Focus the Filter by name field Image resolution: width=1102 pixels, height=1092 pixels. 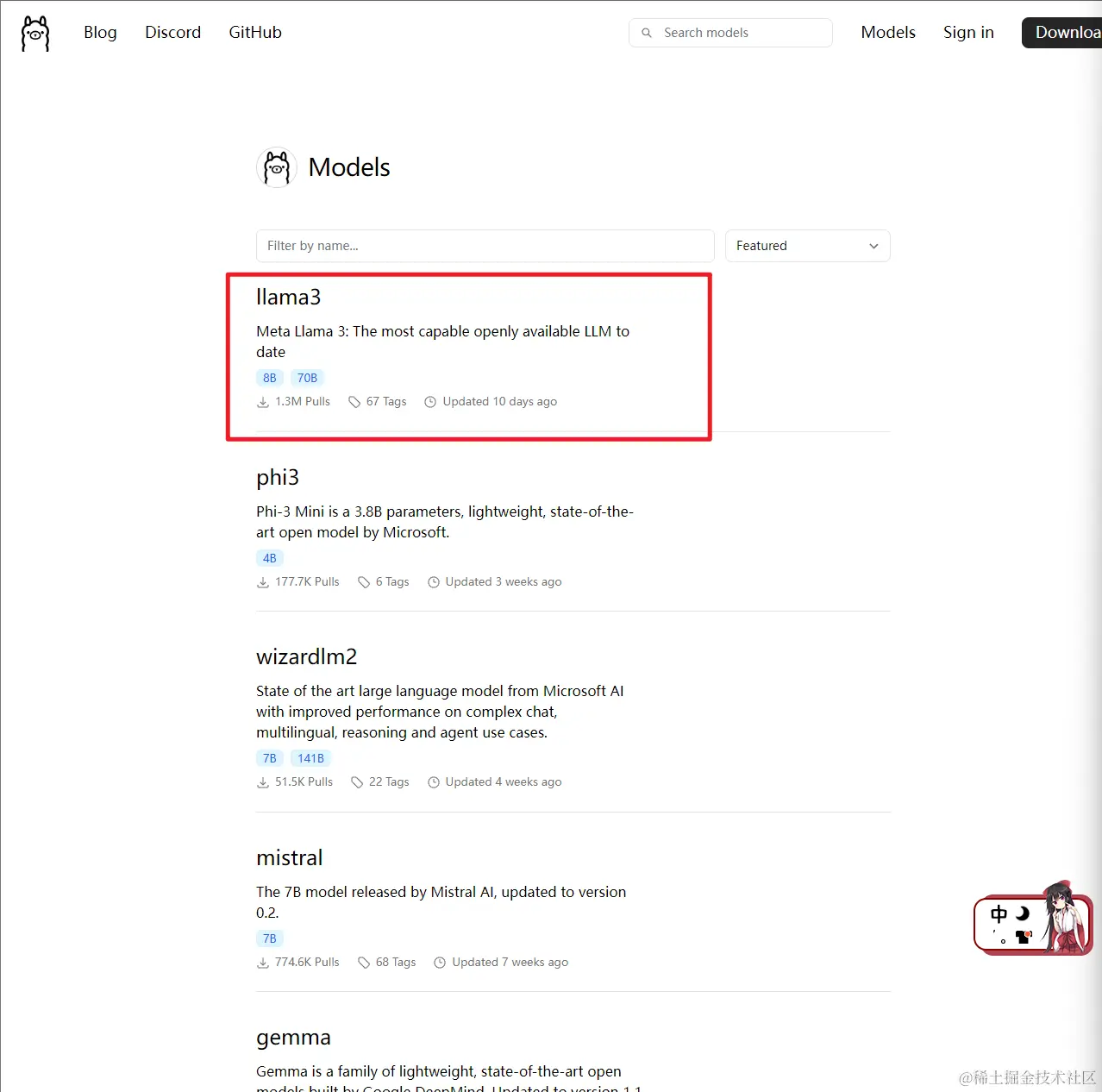(x=485, y=246)
